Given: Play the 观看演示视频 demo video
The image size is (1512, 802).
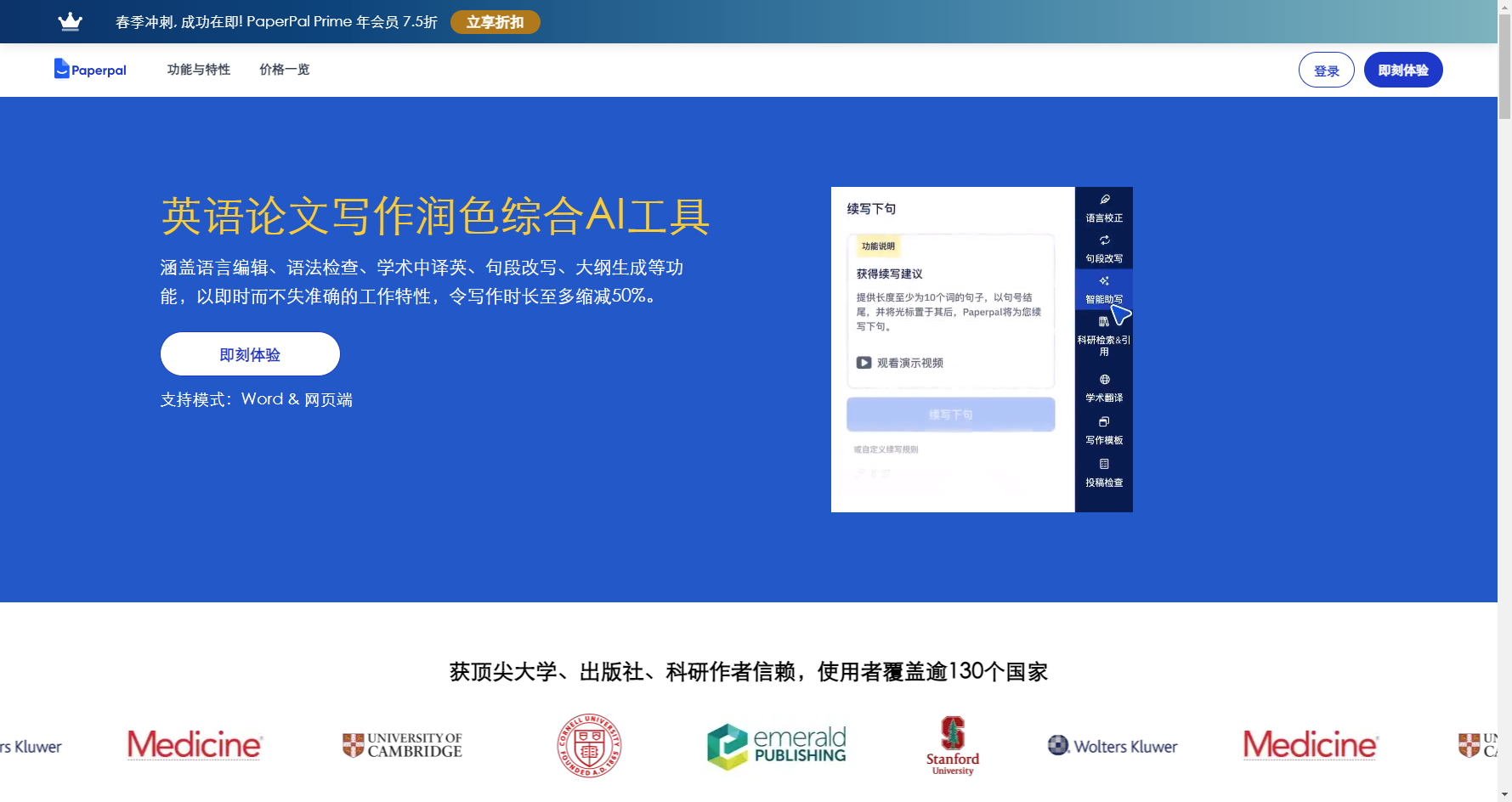Looking at the screenshot, I should tap(900, 363).
